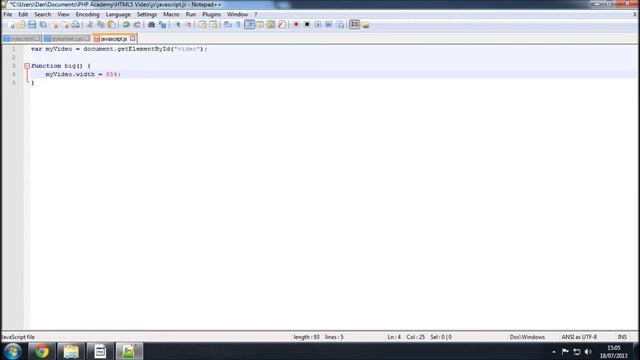Image resolution: width=640 pixels, height=360 pixels.
Task: Open the View menu
Action: [x=63, y=14]
